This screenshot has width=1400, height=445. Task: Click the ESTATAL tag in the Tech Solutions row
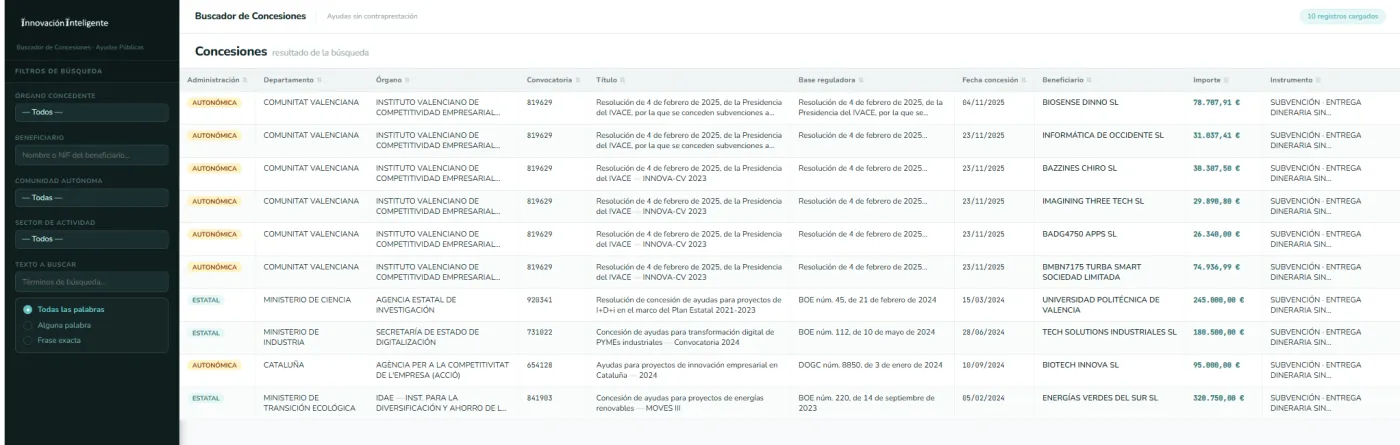coord(206,332)
